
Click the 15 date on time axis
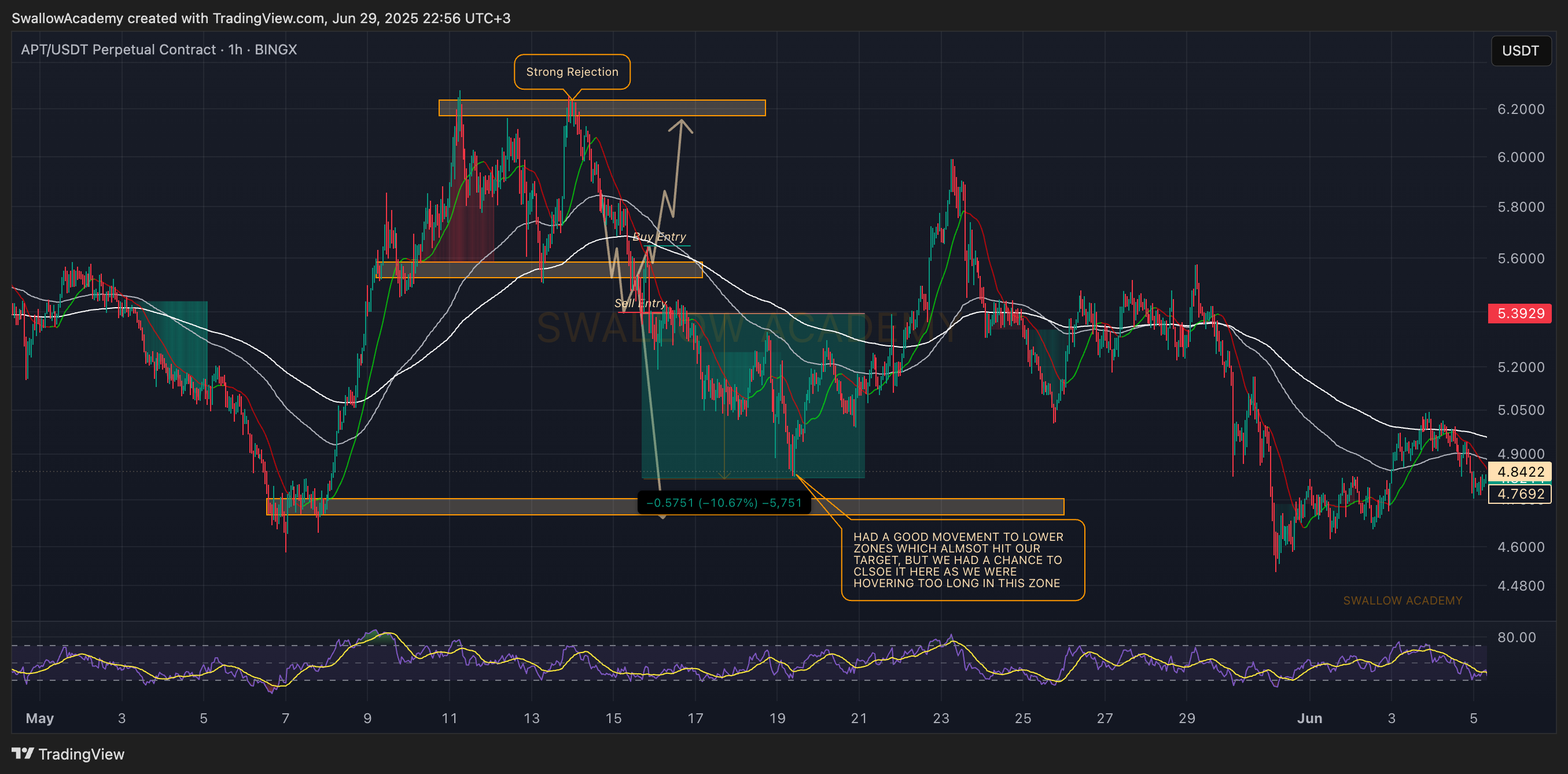(613, 718)
